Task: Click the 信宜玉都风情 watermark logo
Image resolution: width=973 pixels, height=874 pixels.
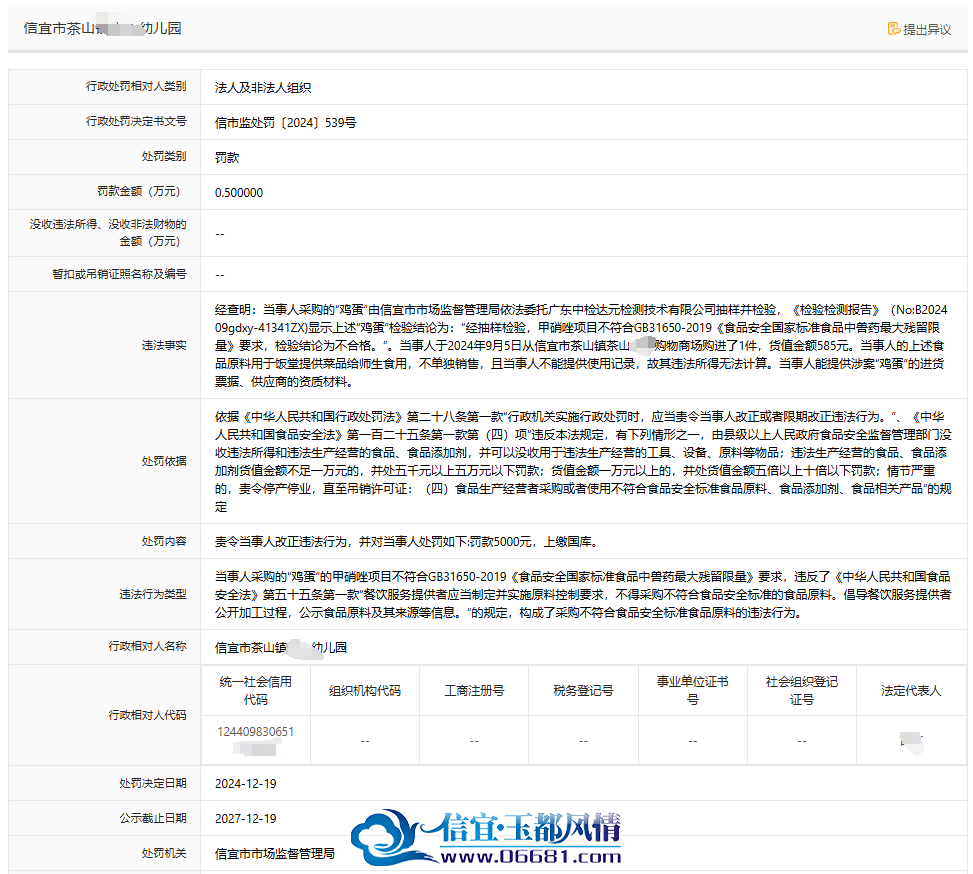Action: point(486,829)
